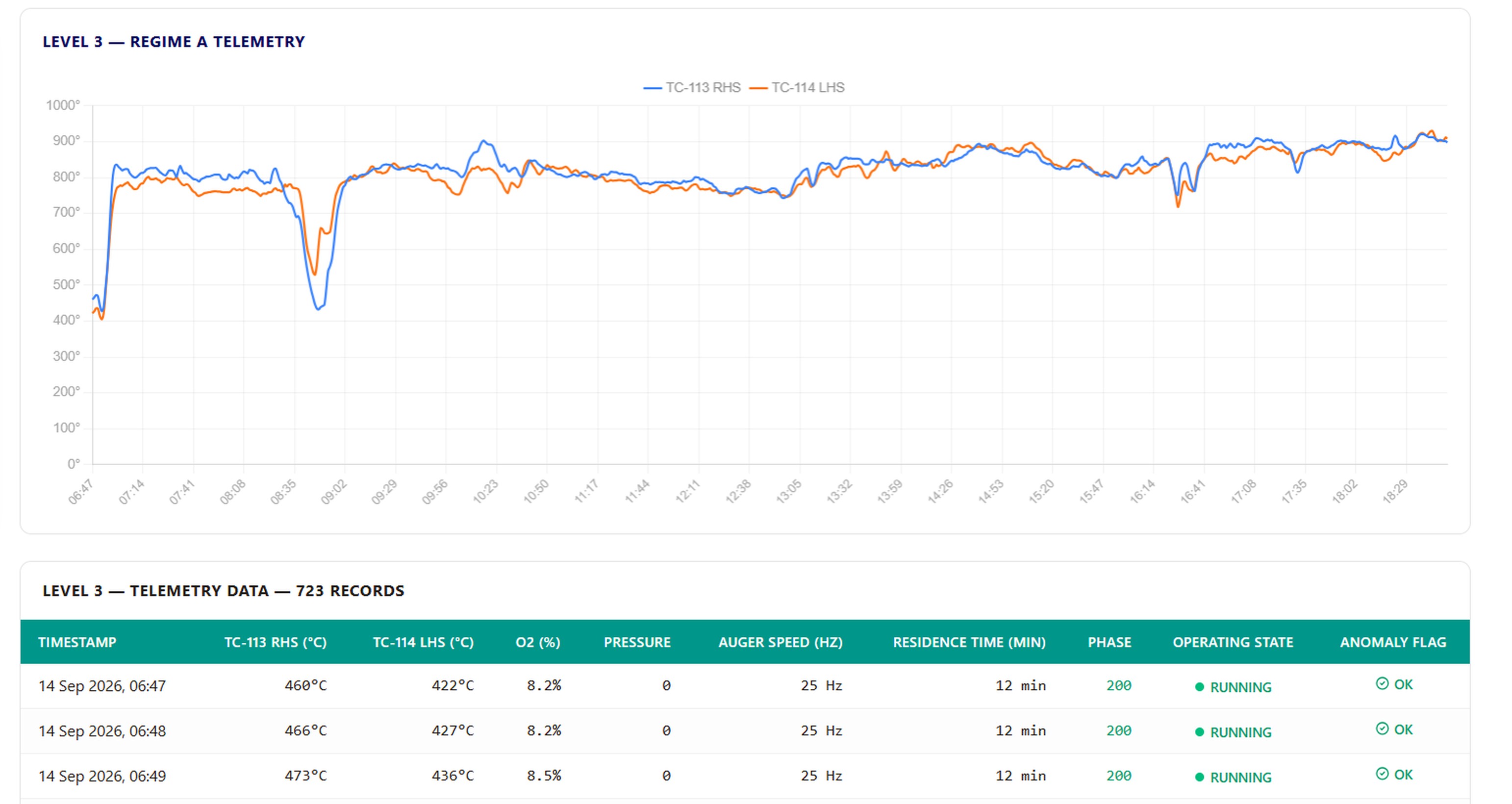Click the green RUNNING dot in 06:49 row
Image resolution: width=1512 pixels, height=804 pixels.
[1200, 777]
